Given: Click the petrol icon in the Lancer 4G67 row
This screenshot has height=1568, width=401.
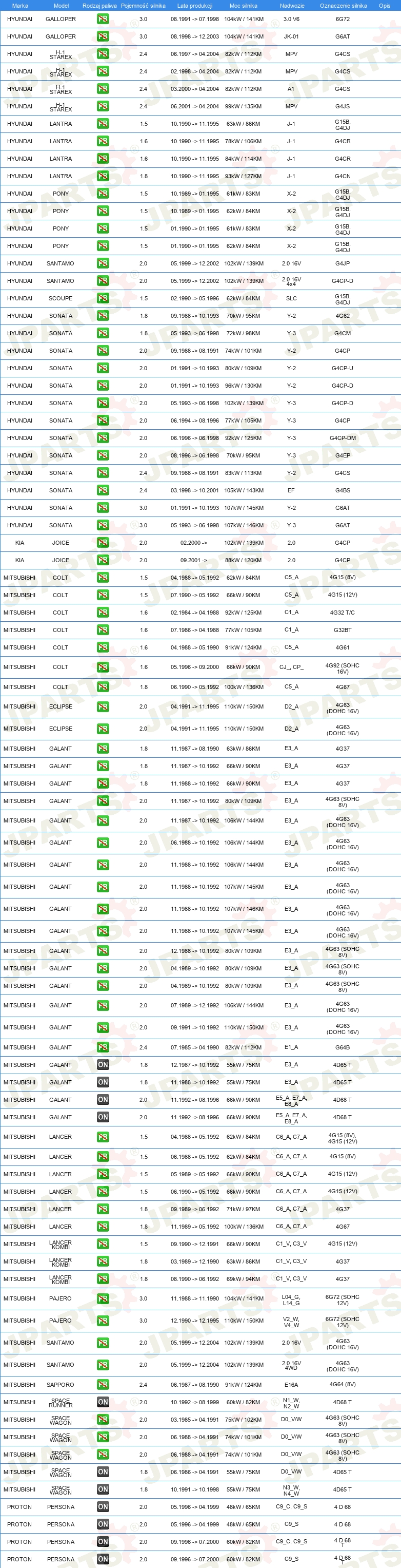Looking at the screenshot, I should [103, 1227].
